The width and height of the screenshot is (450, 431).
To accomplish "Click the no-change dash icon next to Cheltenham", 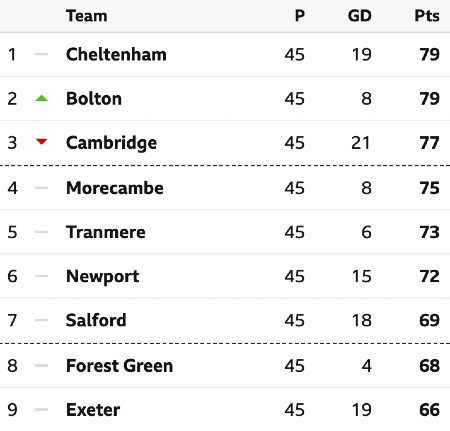I will click(42, 54).
